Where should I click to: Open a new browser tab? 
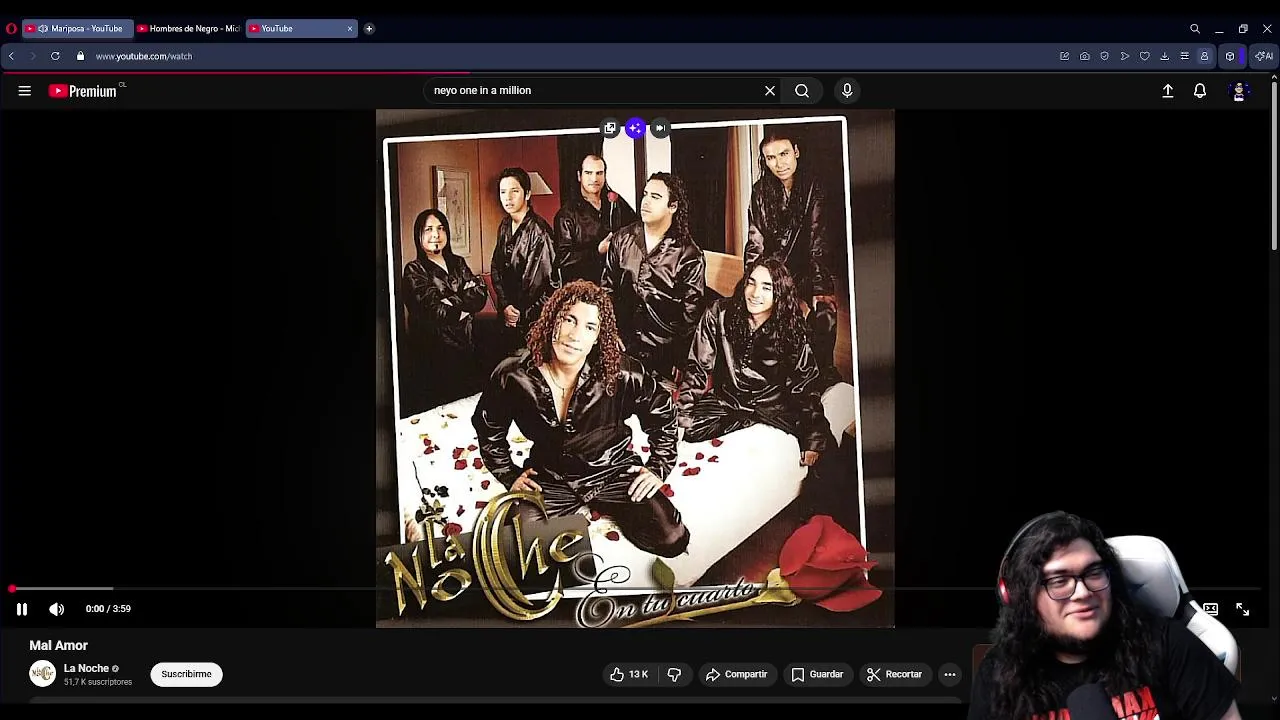(369, 29)
